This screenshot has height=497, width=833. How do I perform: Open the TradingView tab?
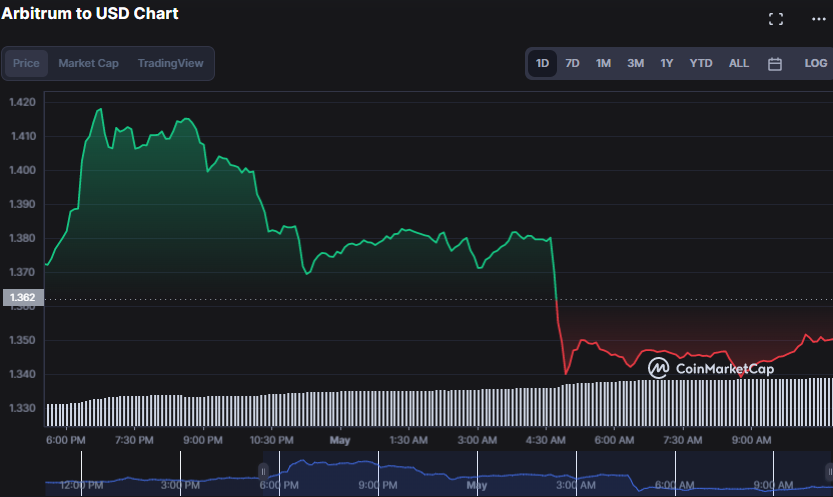(x=170, y=63)
